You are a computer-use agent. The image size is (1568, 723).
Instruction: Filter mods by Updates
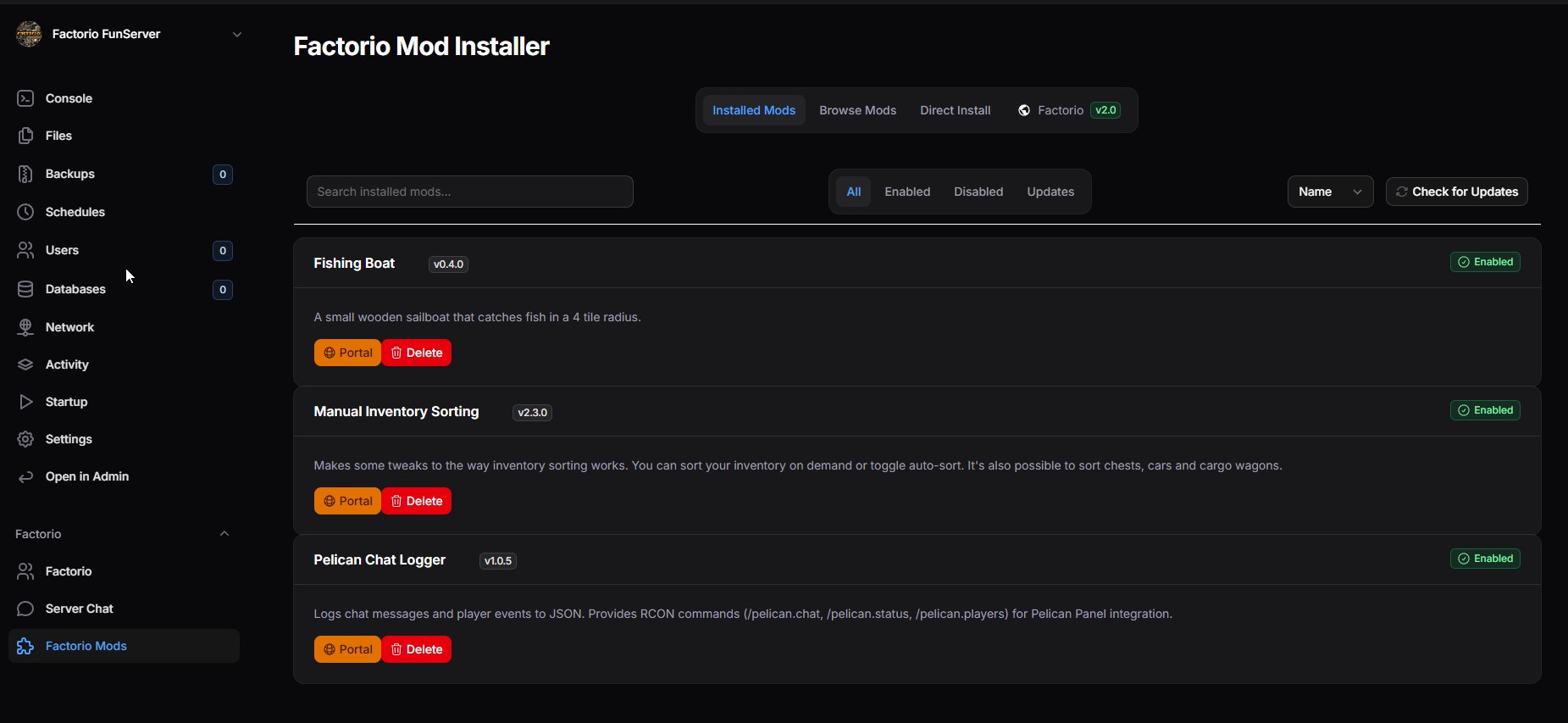[x=1050, y=192]
